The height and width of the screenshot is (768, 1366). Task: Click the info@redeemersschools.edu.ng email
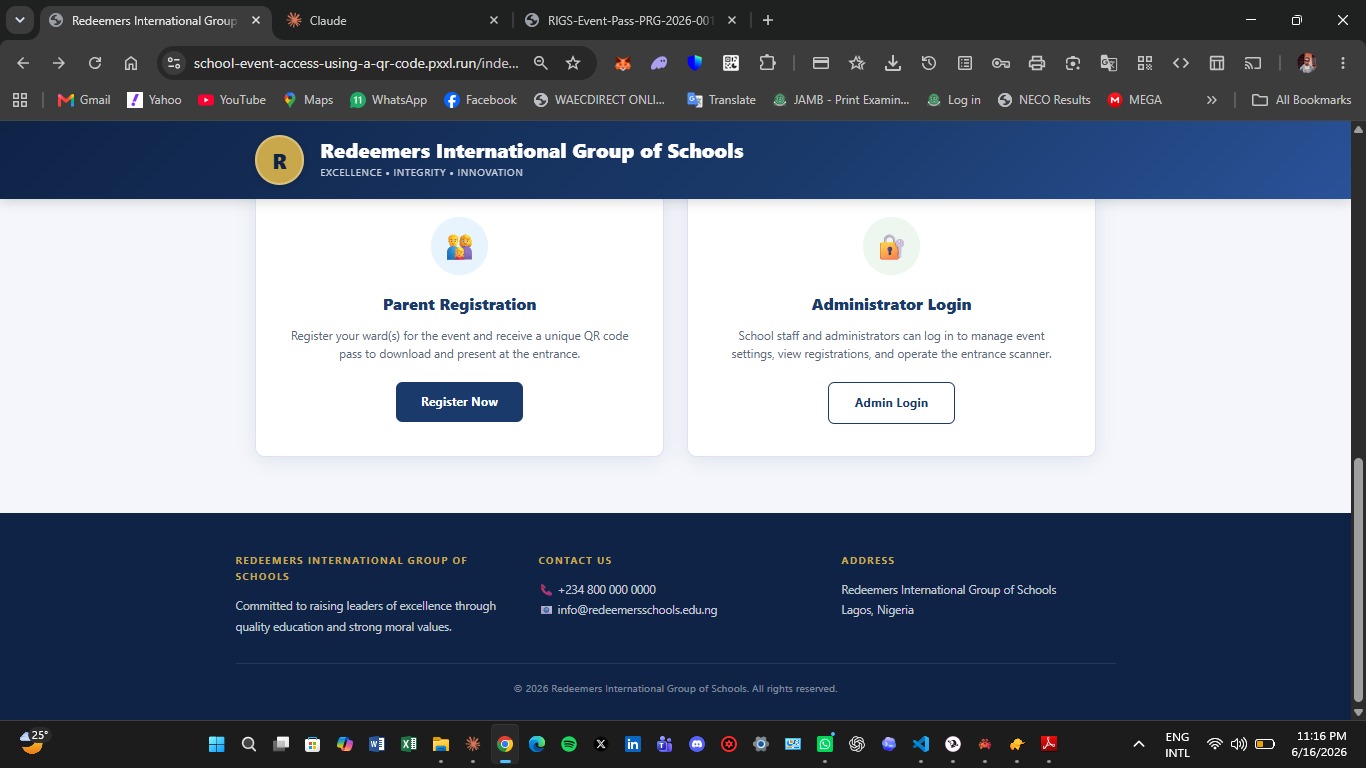tap(637, 610)
